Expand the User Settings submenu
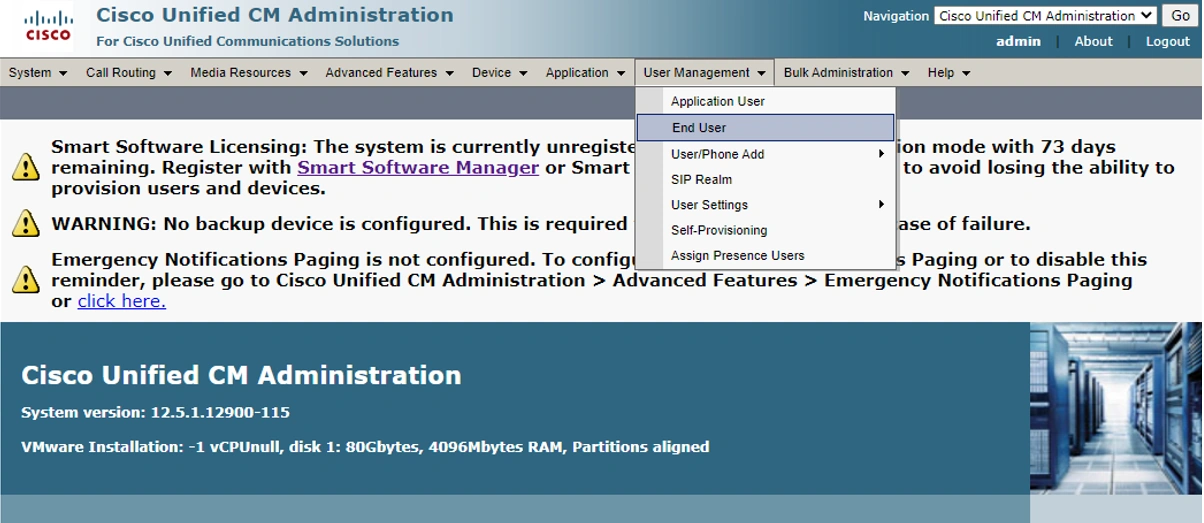1204x523 pixels. pos(766,205)
